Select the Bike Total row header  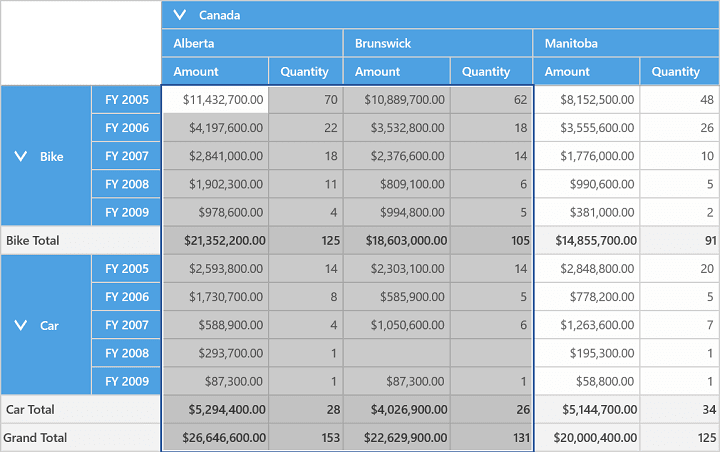tap(81, 240)
